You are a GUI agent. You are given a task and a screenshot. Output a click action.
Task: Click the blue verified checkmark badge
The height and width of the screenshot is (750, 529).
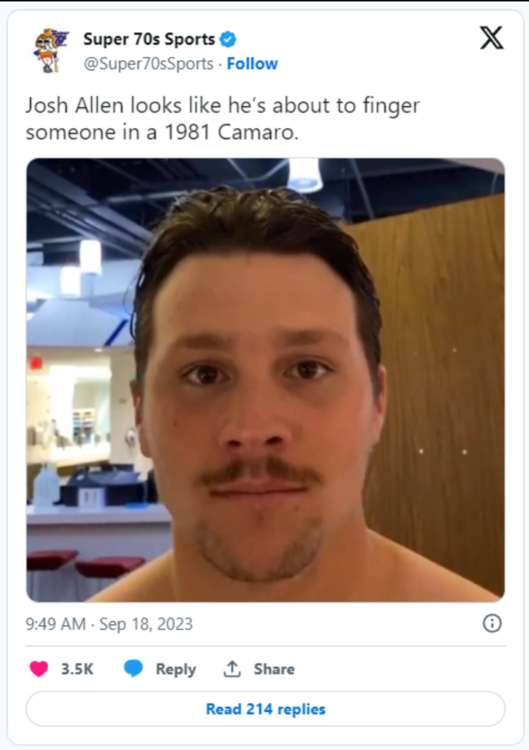click(228, 39)
